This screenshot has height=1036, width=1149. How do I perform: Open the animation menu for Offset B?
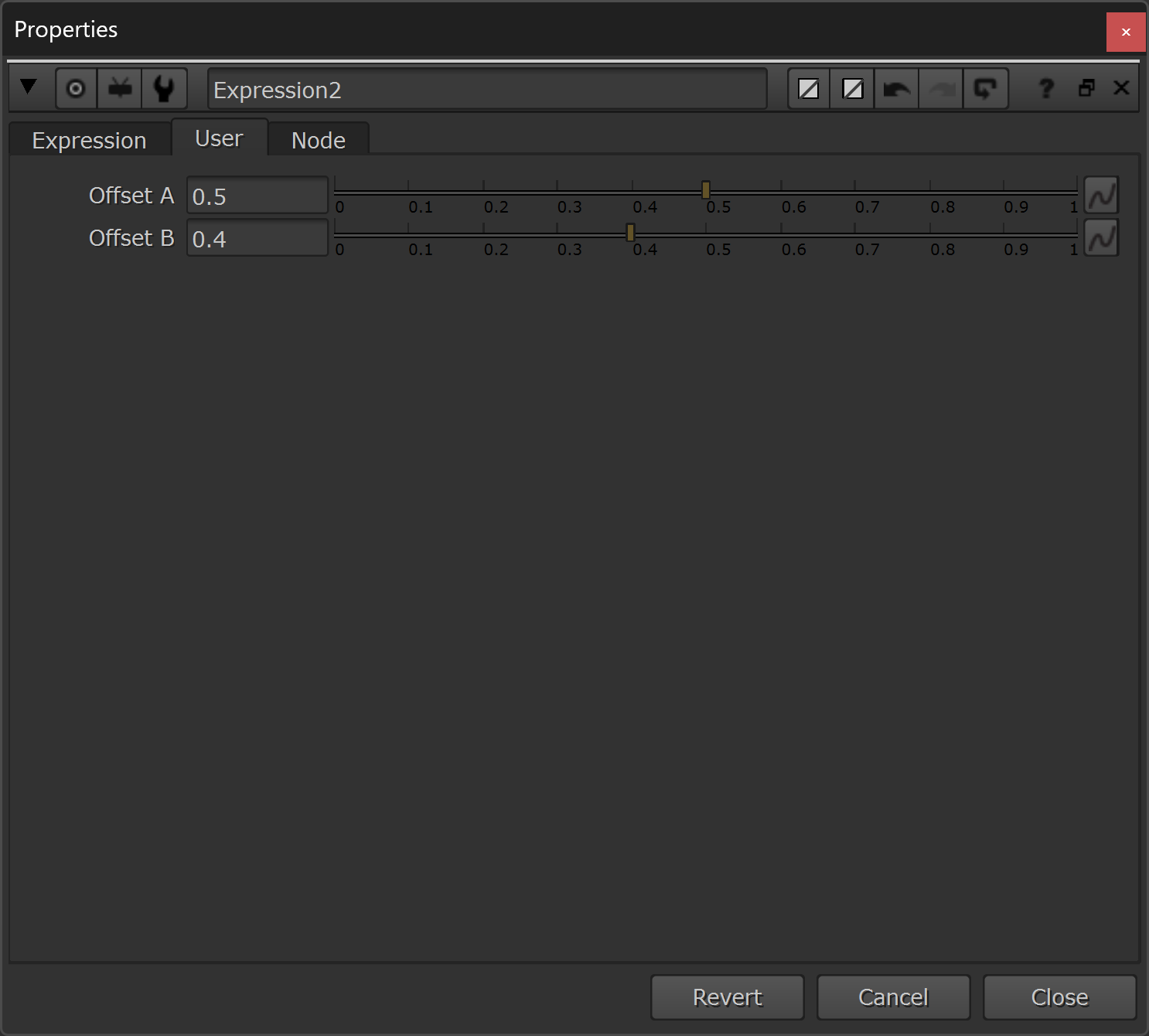point(1101,238)
